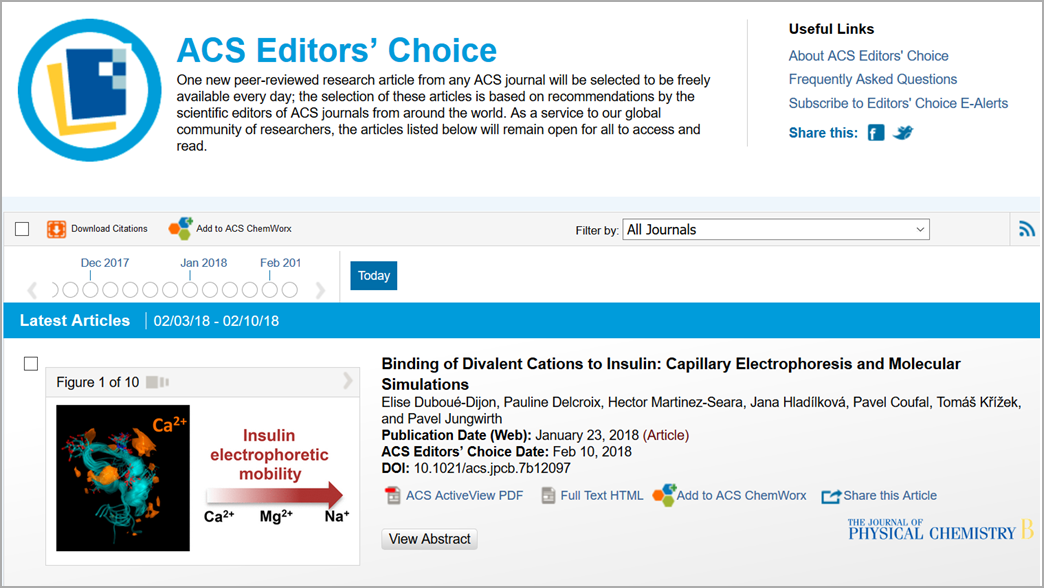This screenshot has width=1044, height=588.
Task: Click the Today button
Action: pyautogui.click(x=374, y=276)
